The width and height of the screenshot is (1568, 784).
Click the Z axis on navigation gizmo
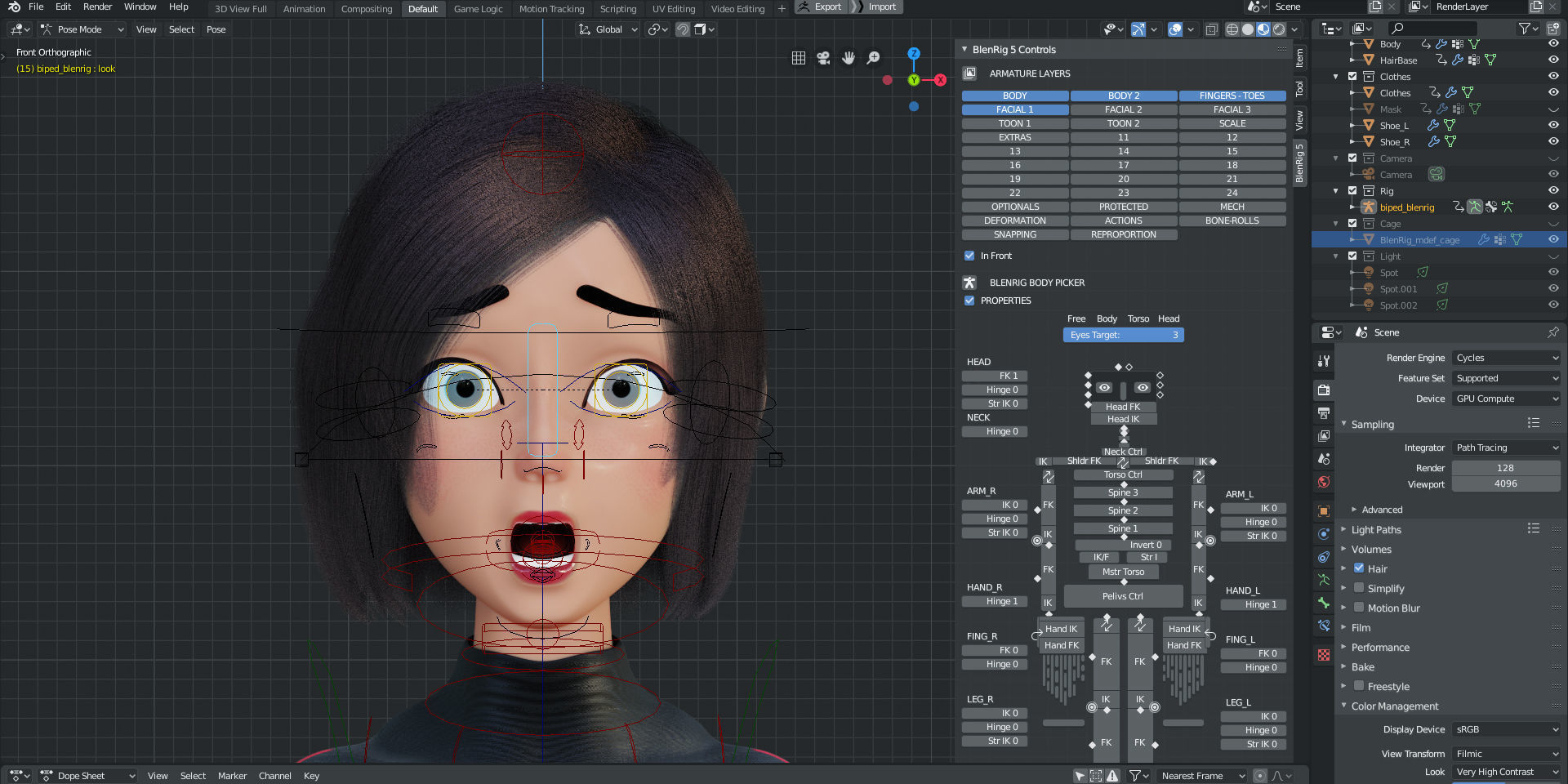coord(914,53)
